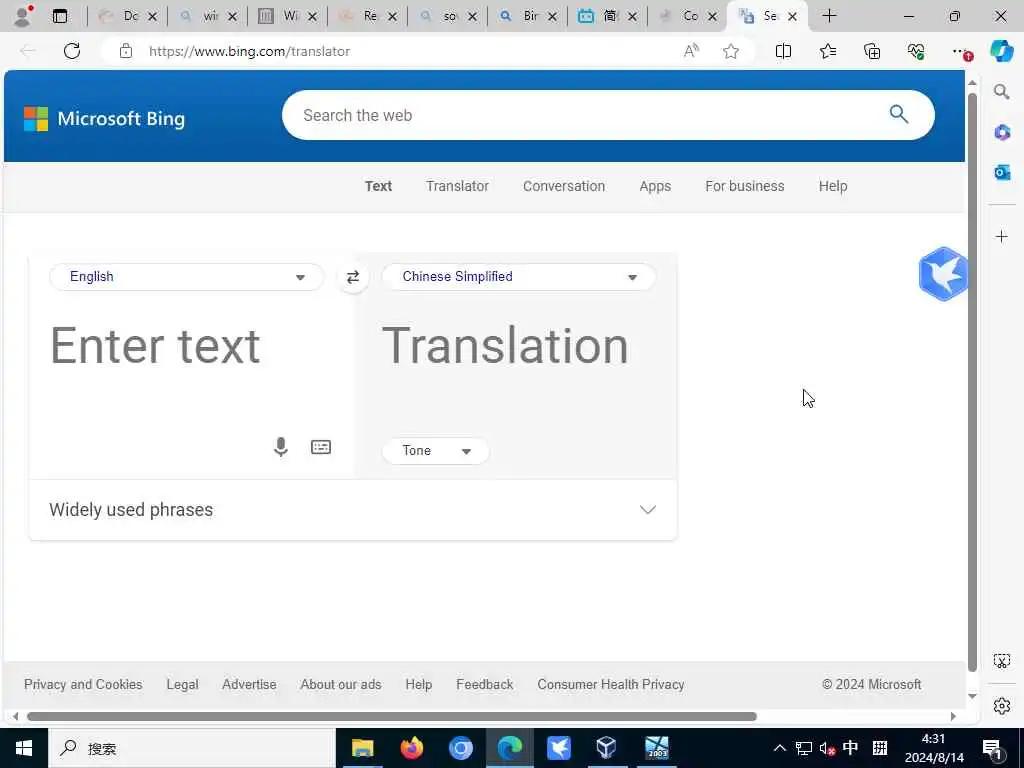Open About our ads link
Screen dimensions: 1024x768
tap(340, 684)
